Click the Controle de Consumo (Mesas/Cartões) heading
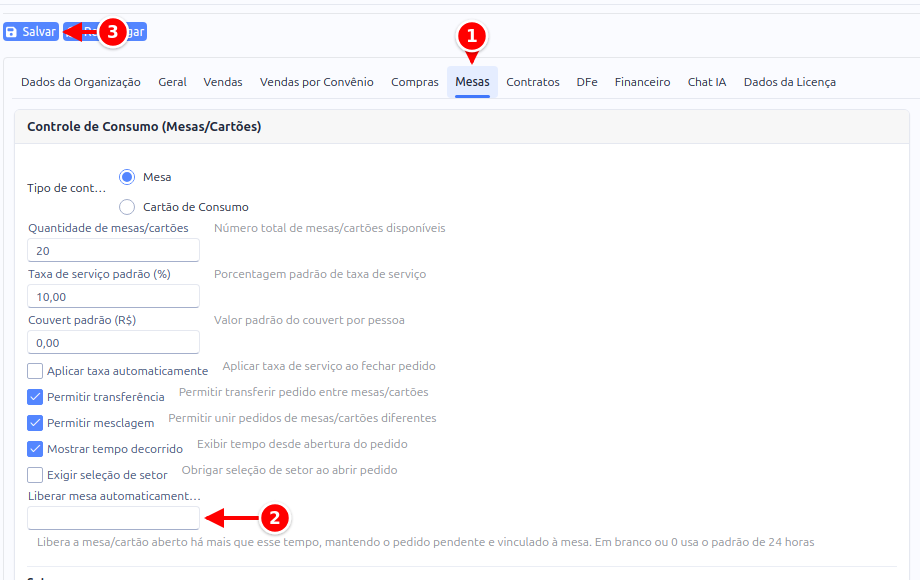This screenshot has width=920, height=580. 144,127
